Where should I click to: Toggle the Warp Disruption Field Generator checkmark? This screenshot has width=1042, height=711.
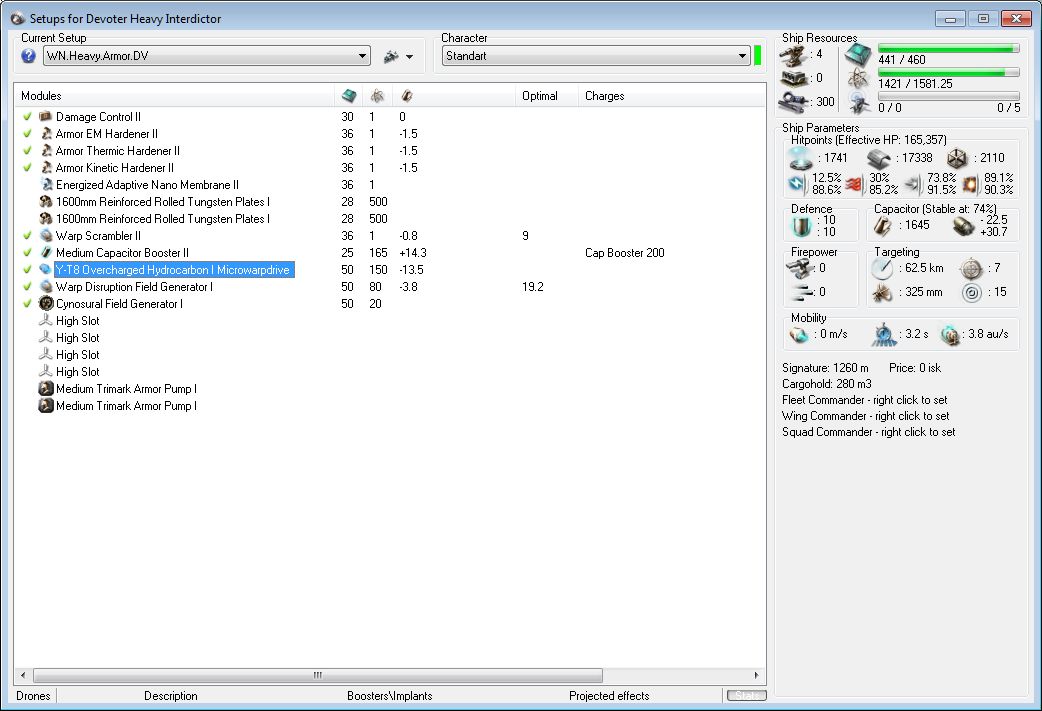coord(27,286)
